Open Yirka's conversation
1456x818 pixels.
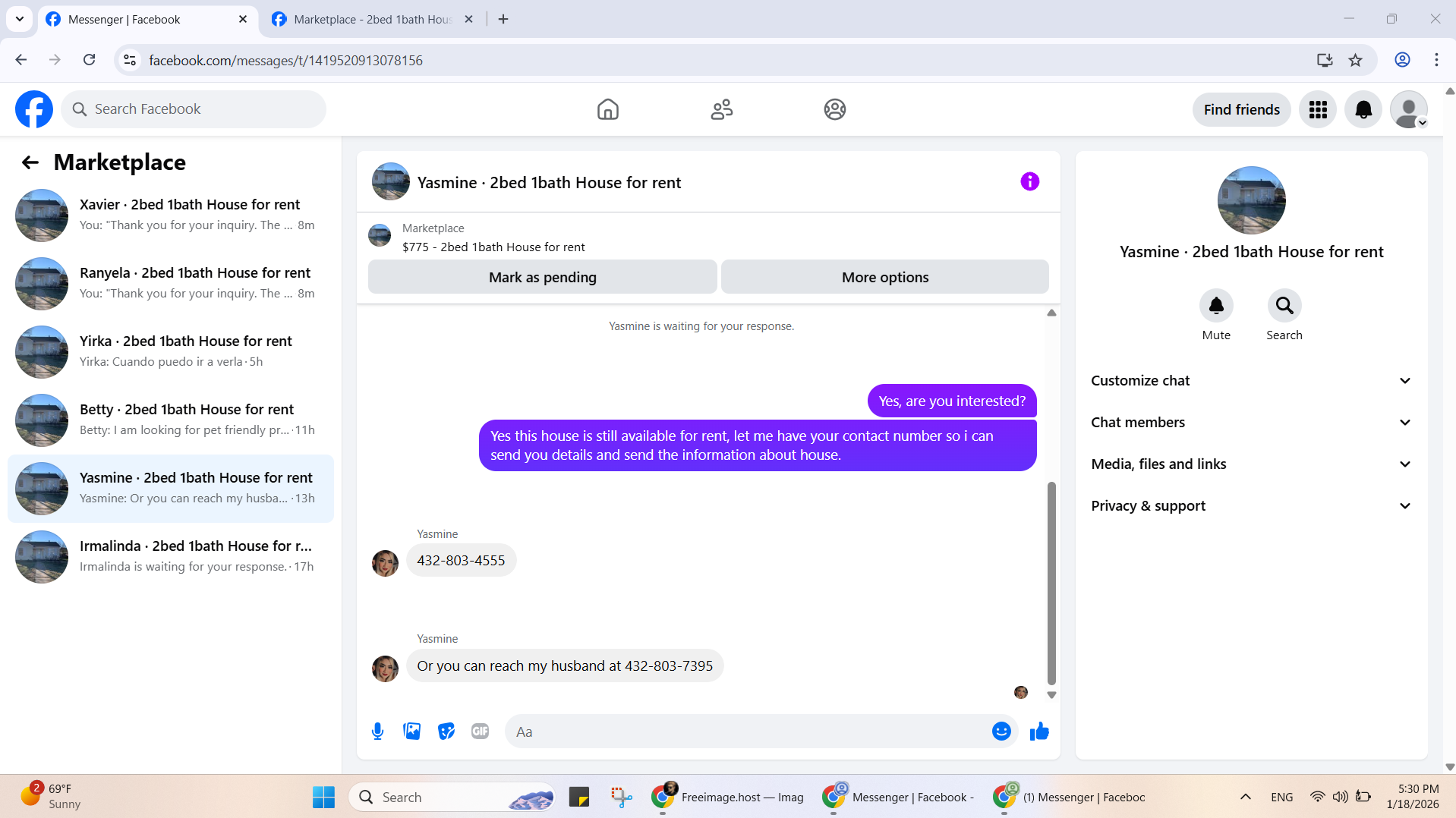tap(171, 351)
